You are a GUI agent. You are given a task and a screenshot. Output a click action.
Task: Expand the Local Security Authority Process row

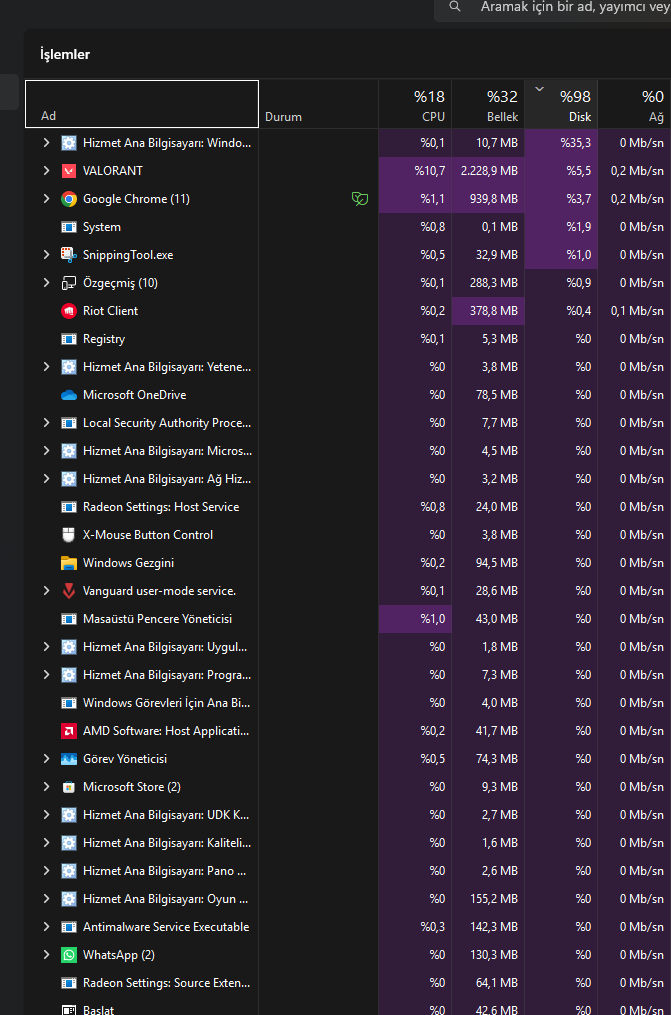pyautogui.click(x=46, y=422)
